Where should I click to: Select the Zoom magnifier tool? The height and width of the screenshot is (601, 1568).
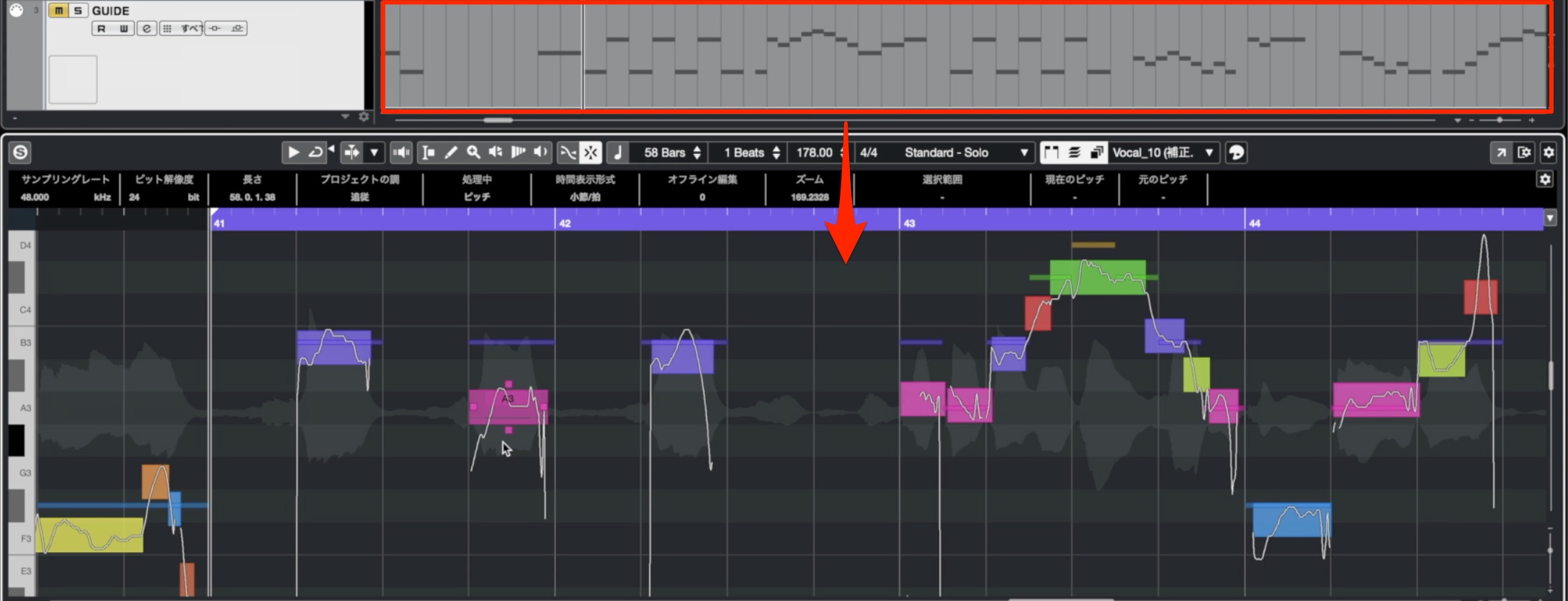point(473,152)
